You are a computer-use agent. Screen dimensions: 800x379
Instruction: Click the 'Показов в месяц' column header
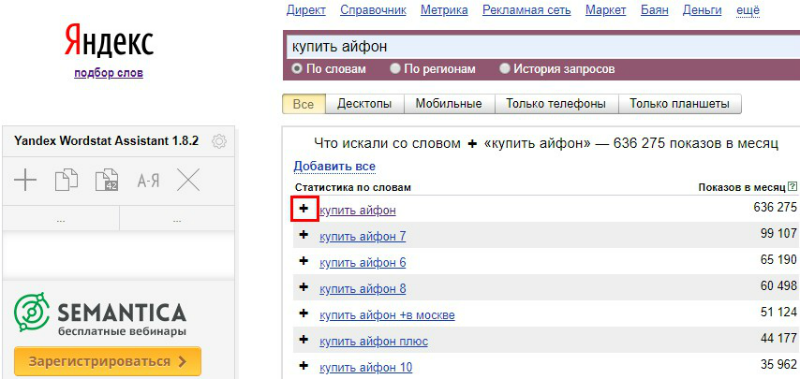(742, 188)
